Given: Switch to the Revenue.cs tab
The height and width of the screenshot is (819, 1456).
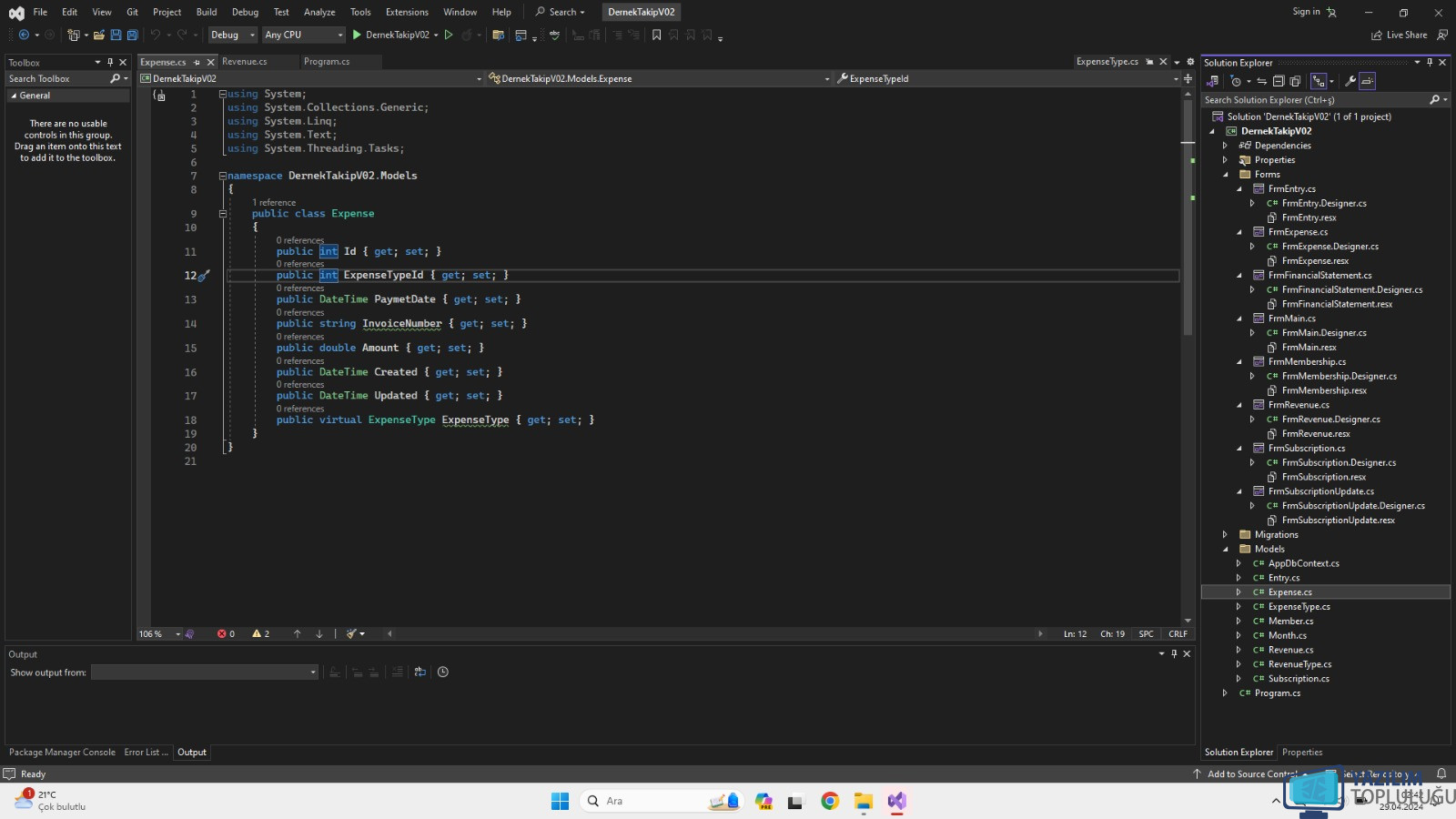Looking at the screenshot, I should 244,62.
